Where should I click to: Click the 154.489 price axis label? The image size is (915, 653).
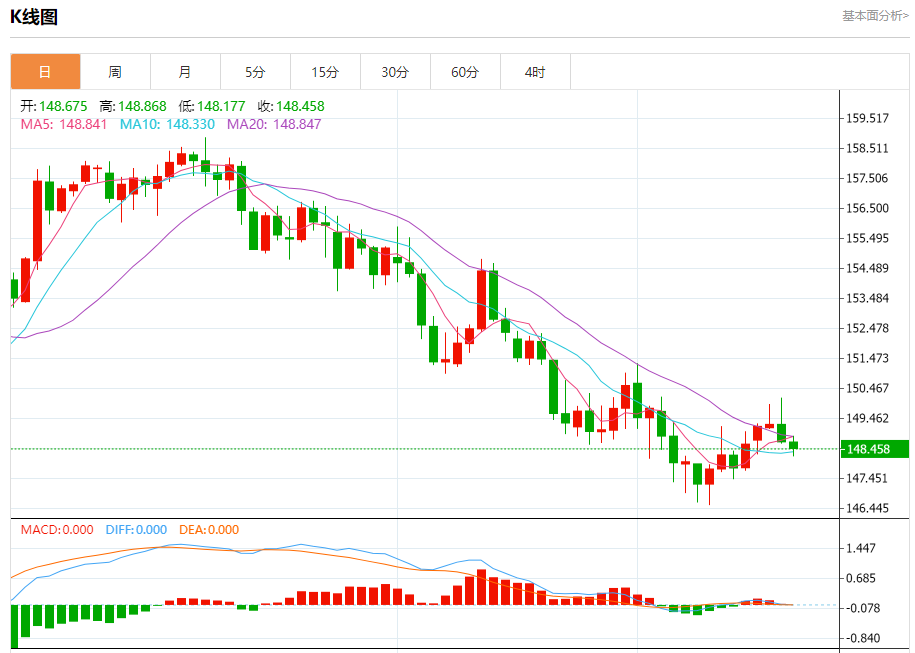tap(867, 268)
